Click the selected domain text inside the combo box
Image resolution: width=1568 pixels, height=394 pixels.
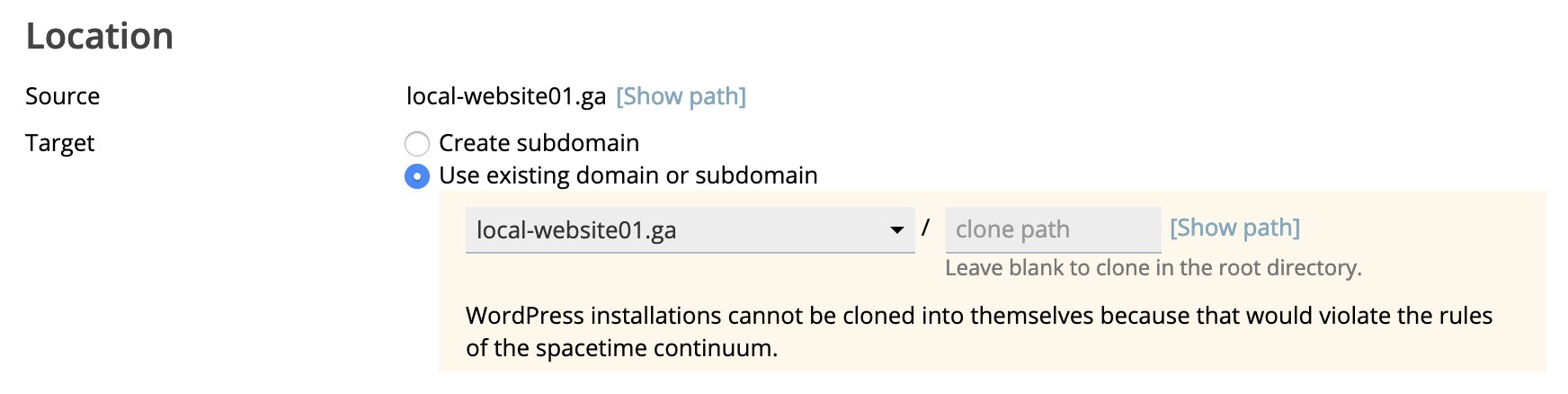point(576,230)
